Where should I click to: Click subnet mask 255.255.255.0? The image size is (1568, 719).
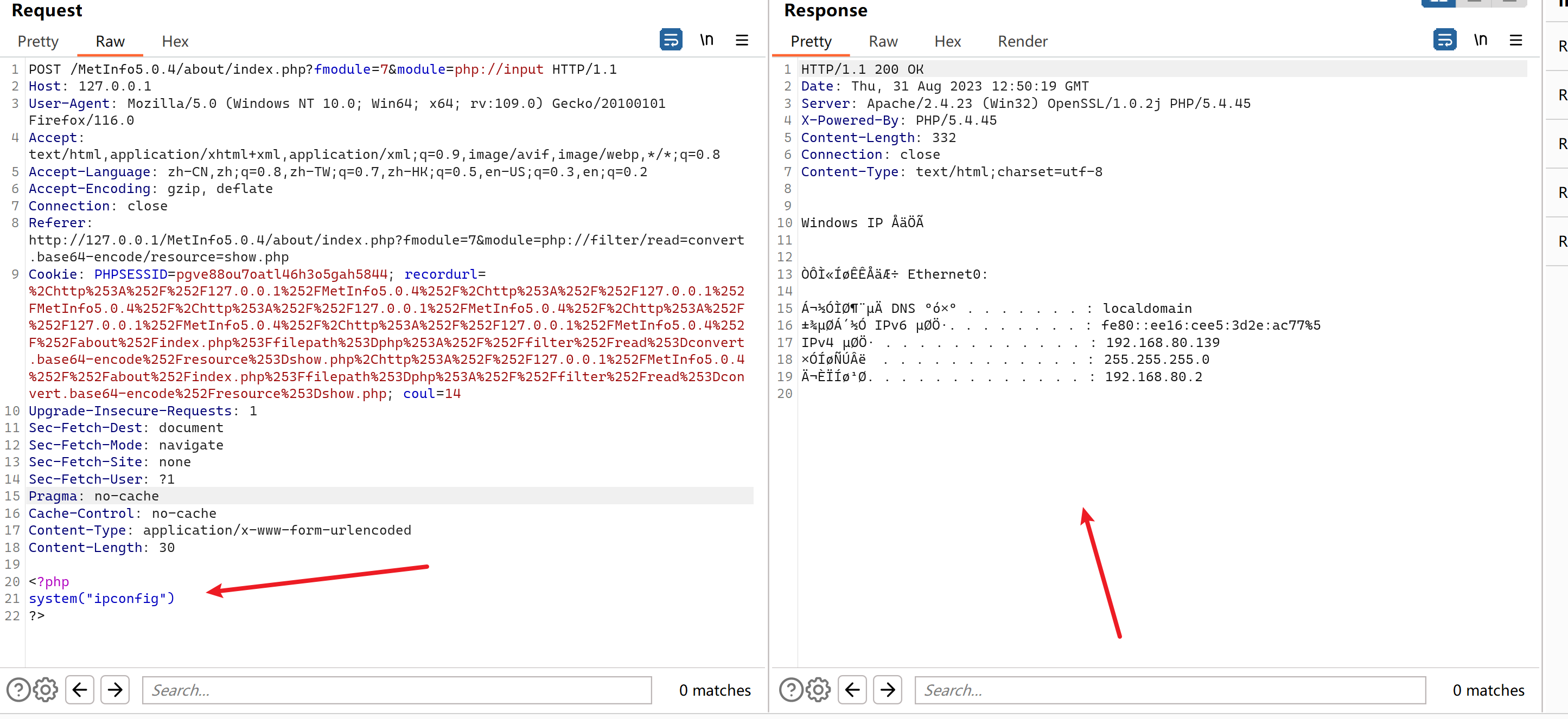pyautogui.click(x=1157, y=359)
